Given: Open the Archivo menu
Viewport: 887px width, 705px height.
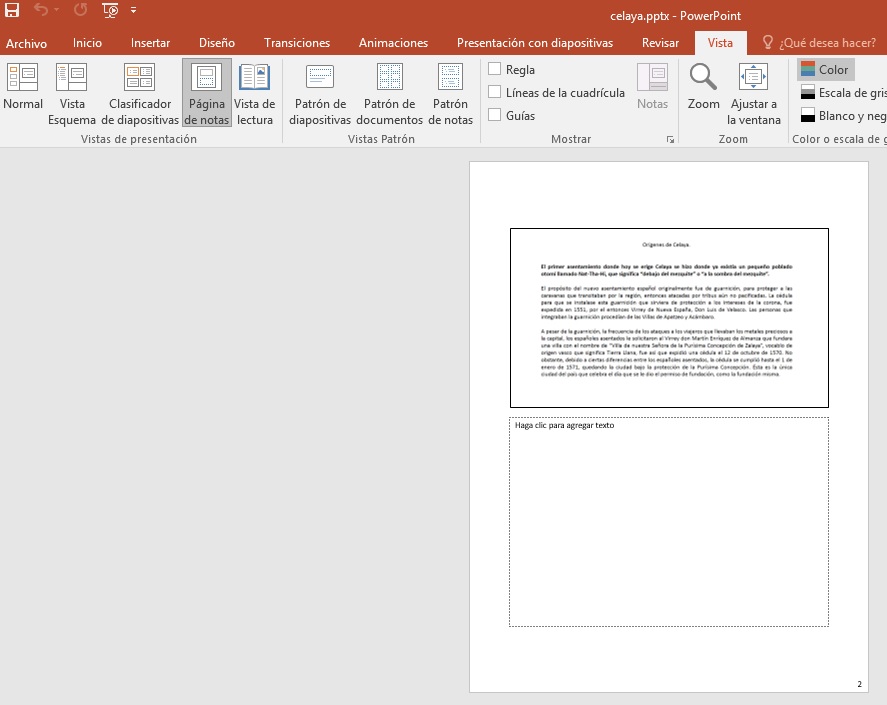Looking at the screenshot, I should point(26,43).
